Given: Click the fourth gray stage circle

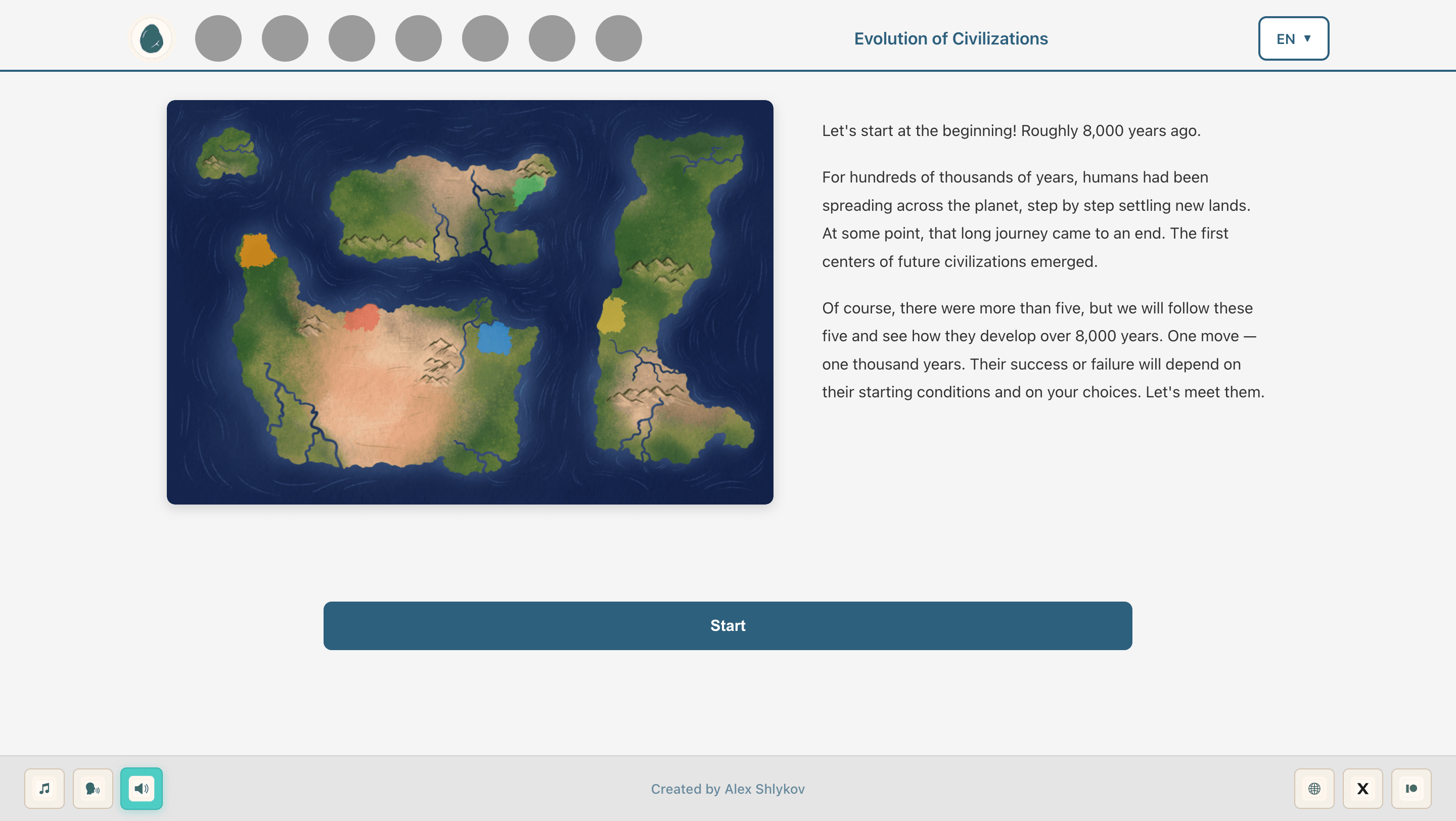Looking at the screenshot, I should pyautogui.click(x=418, y=38).
